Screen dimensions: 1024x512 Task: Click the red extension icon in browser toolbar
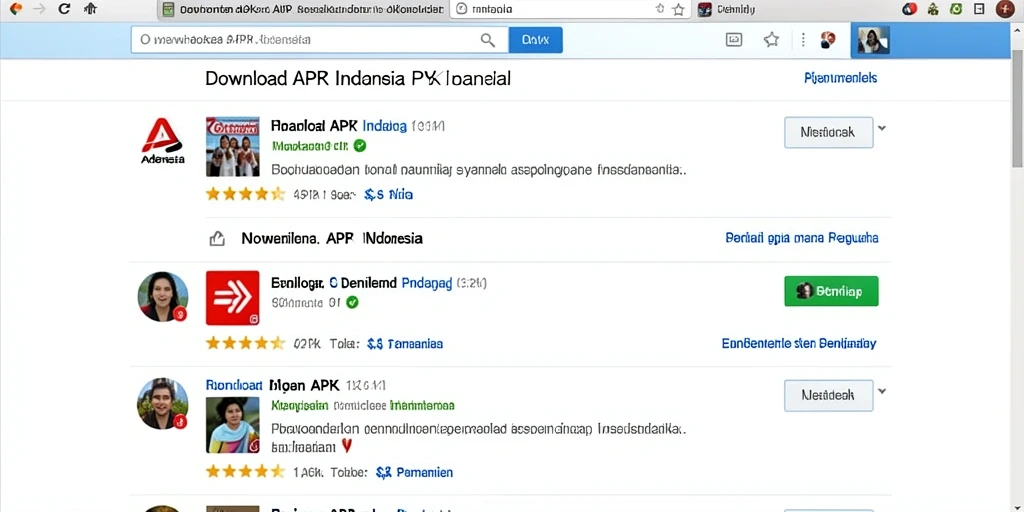[908, 9]
